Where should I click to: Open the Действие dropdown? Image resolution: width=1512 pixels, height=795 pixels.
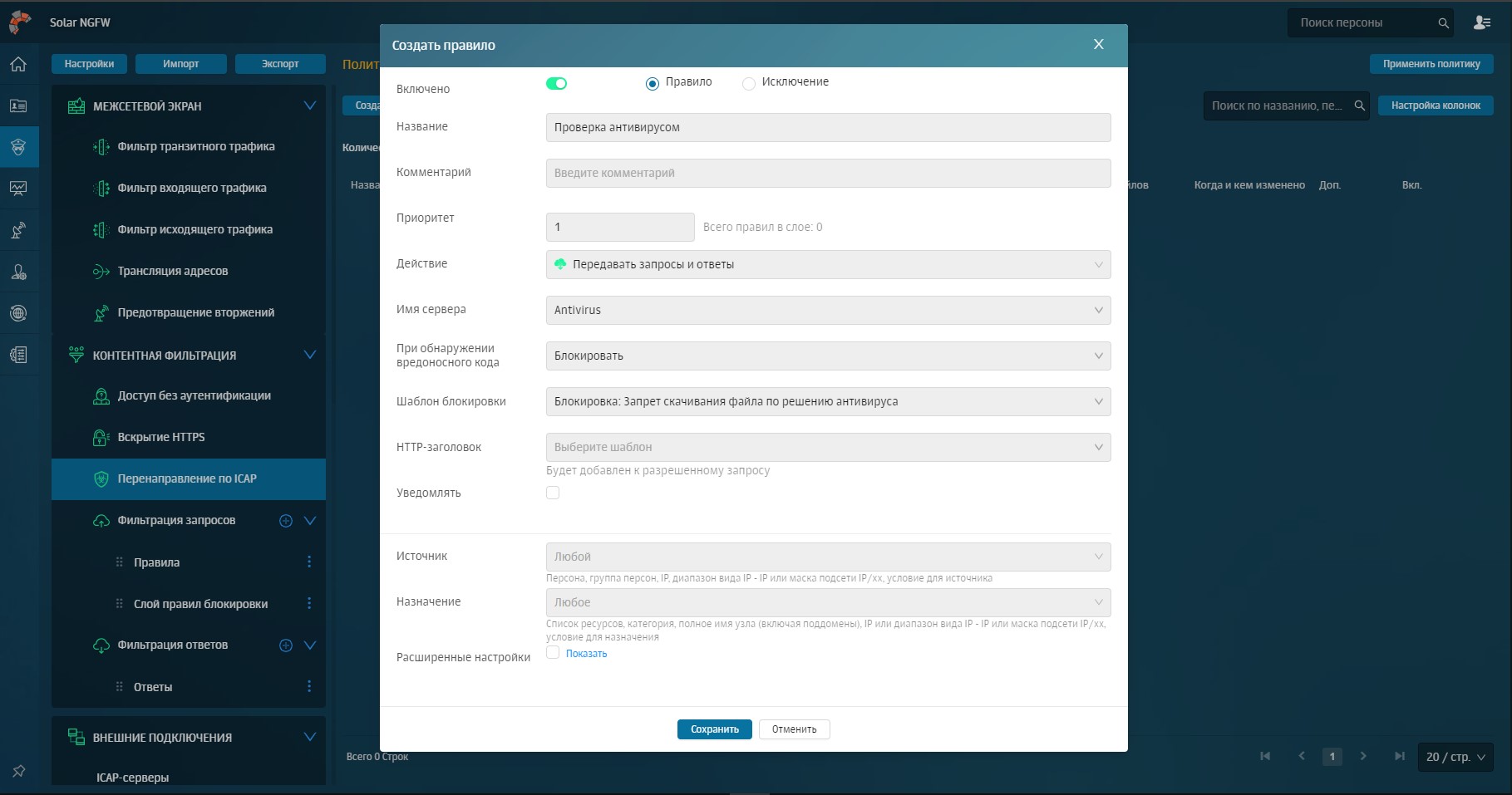click(828, 265)
